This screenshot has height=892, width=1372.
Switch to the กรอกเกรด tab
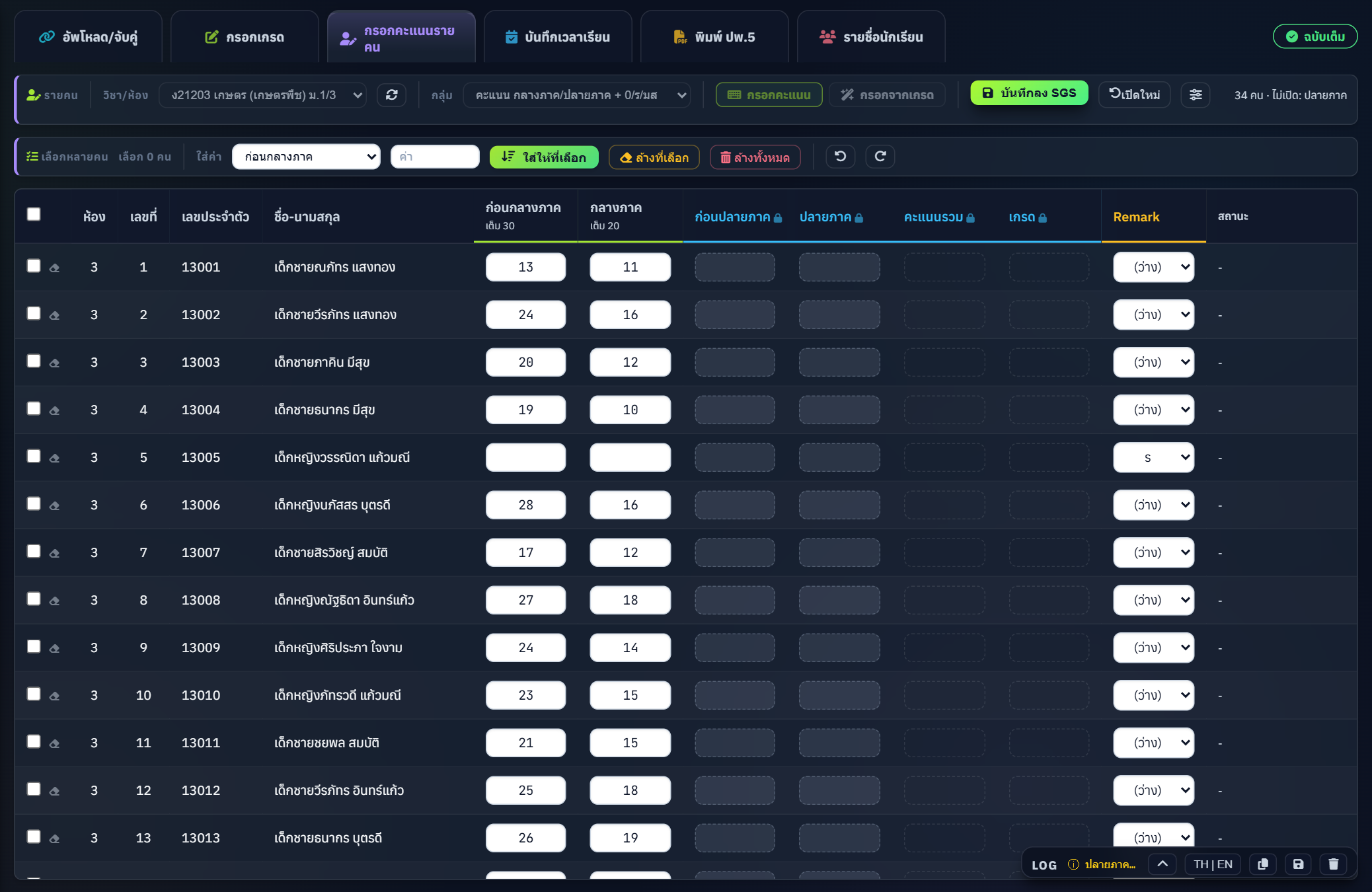click(x=245, y=37)
